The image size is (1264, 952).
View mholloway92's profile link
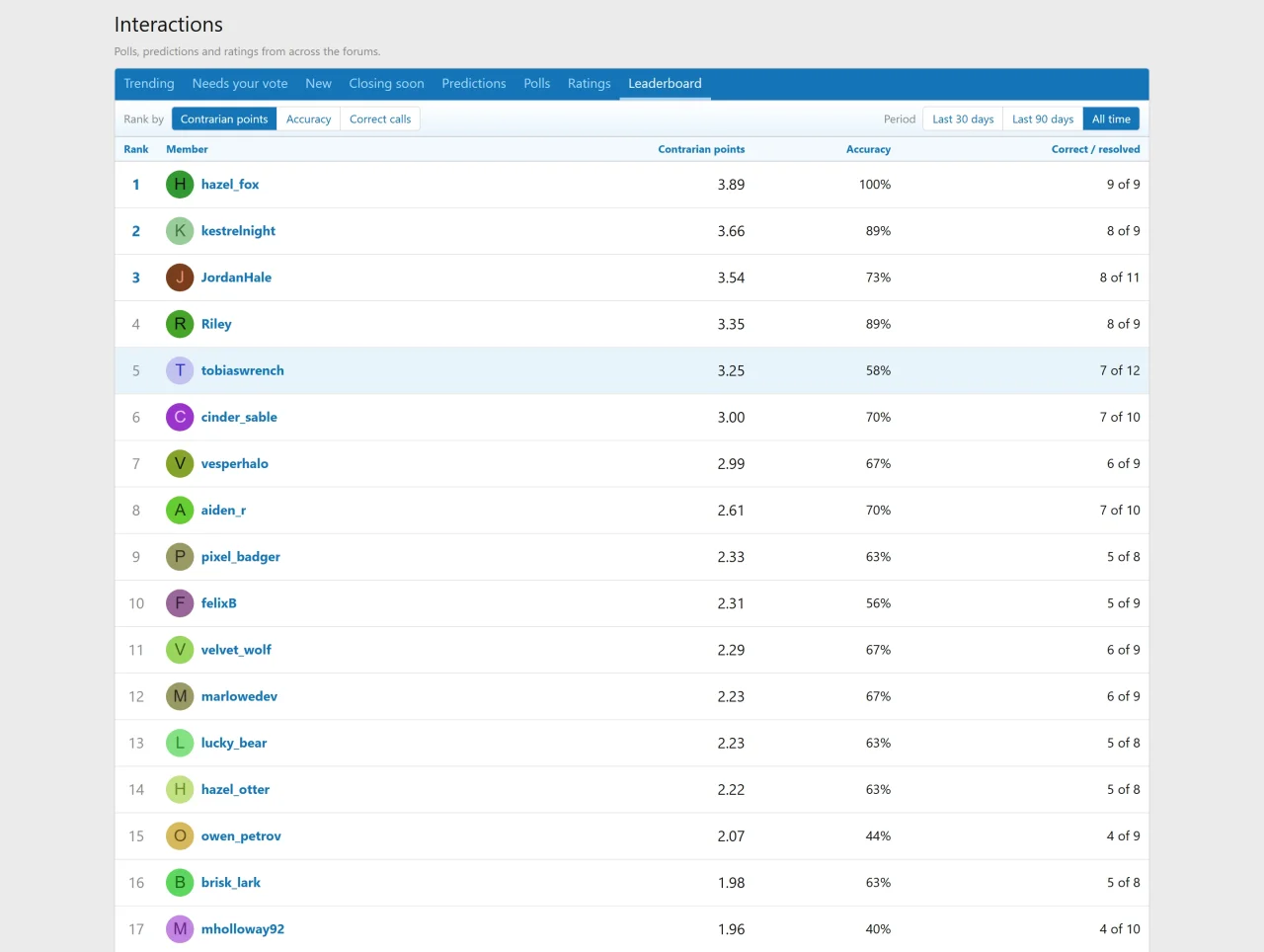click(x=242, y=928)
